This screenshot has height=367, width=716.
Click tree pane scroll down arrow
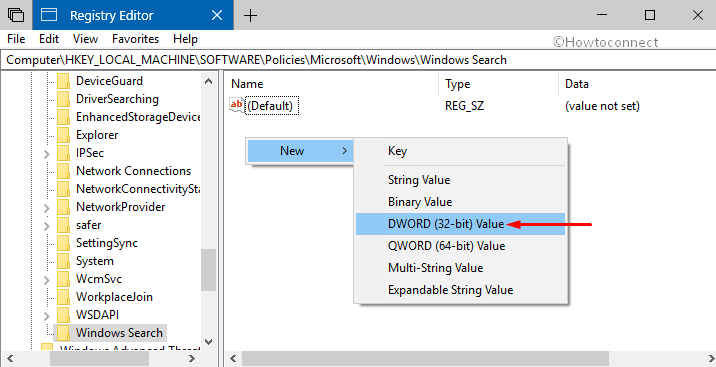(209, 341)
